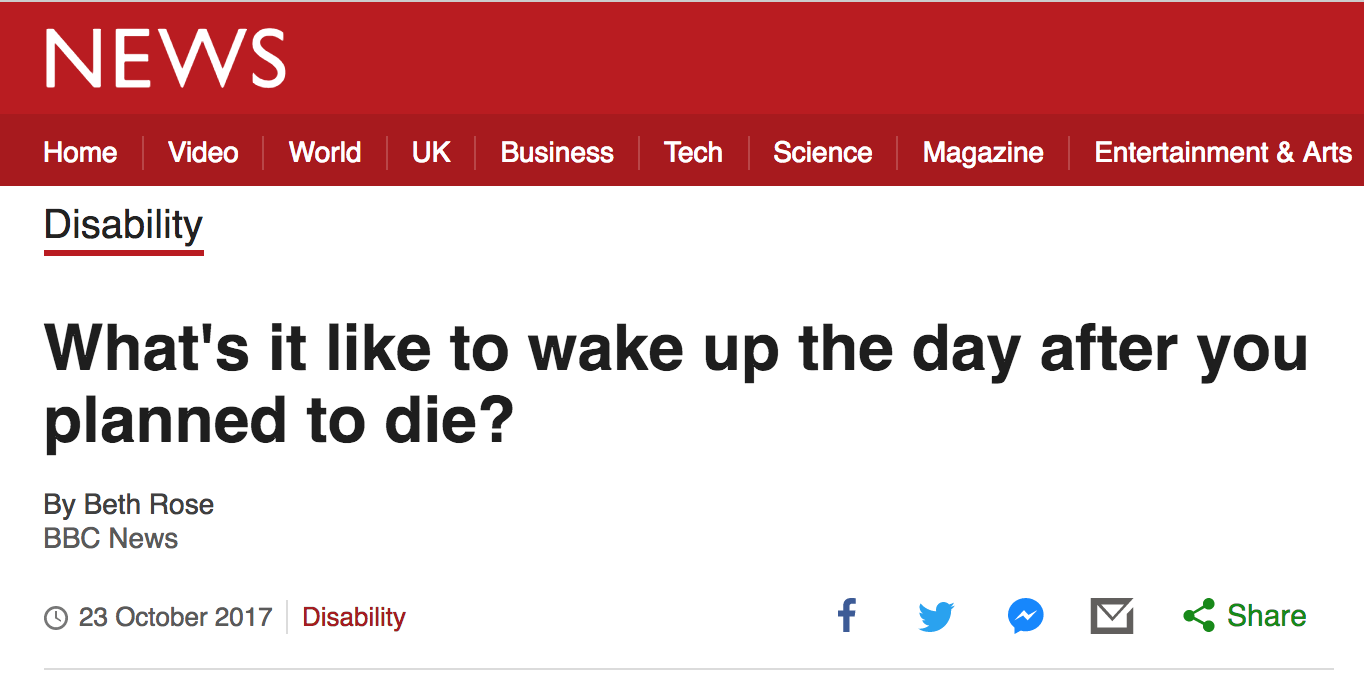Select Science in the navigation bar
1364x700 pixels.
[822, 152]
